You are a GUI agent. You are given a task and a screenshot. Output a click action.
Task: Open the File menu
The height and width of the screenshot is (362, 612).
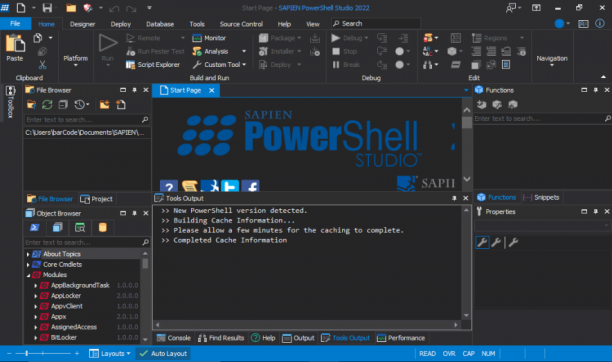(15, 23)
